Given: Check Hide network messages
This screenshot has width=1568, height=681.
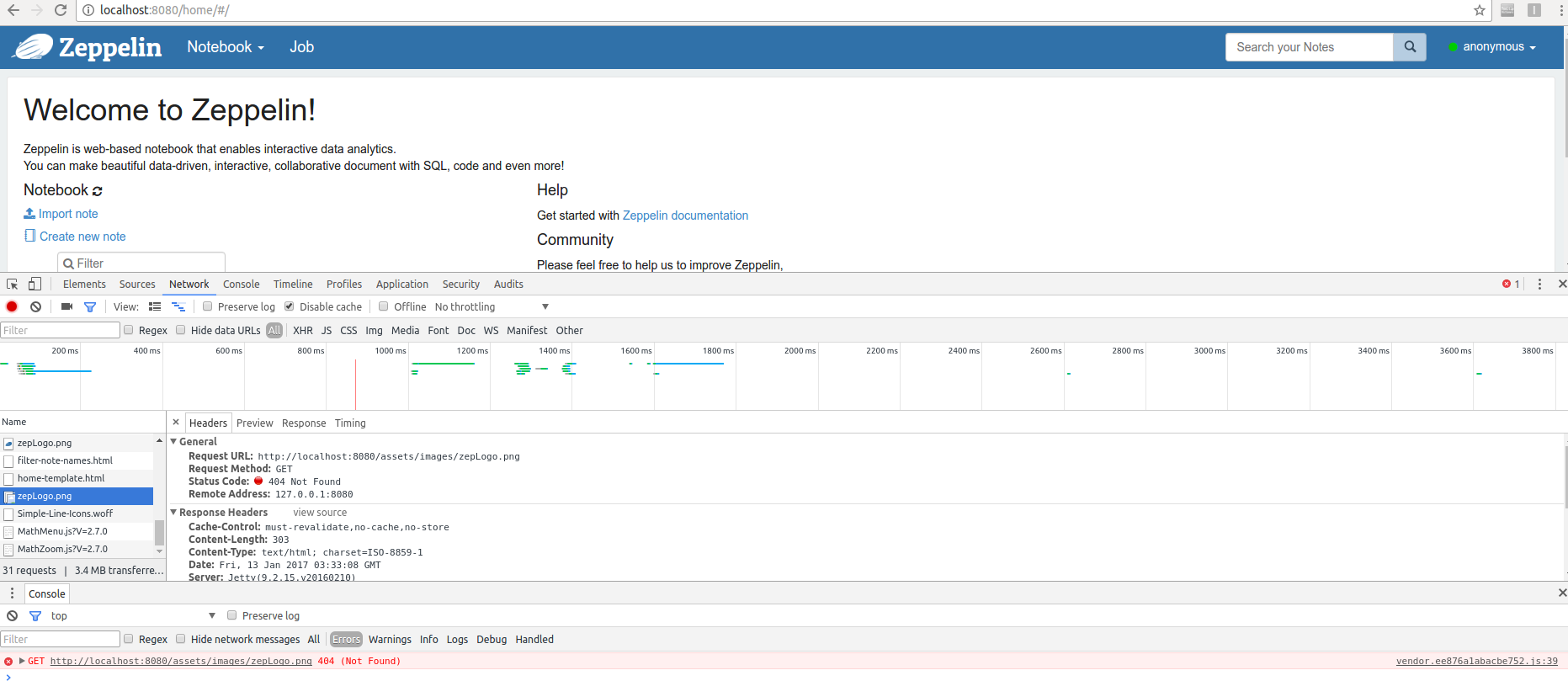Looking at the screenshot, I should tap(181, 639).
